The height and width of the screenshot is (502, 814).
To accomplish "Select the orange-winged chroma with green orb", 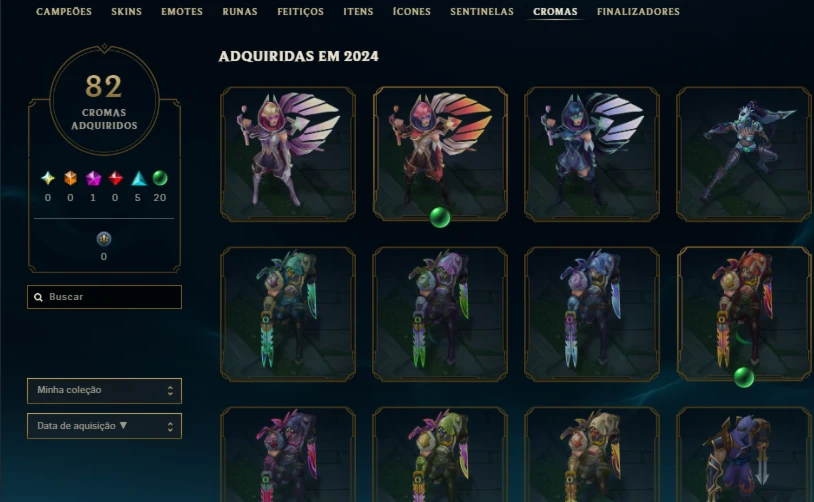I will pos(440,154).
